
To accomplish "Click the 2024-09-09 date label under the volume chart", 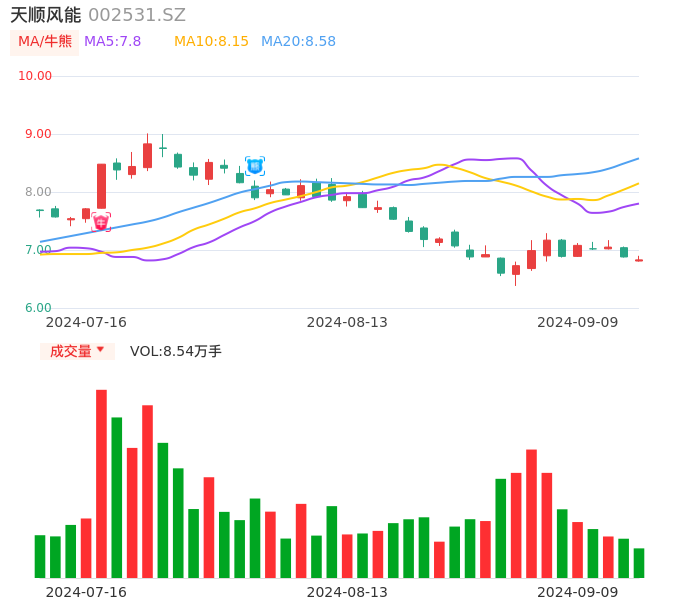I will coord(578,592).
